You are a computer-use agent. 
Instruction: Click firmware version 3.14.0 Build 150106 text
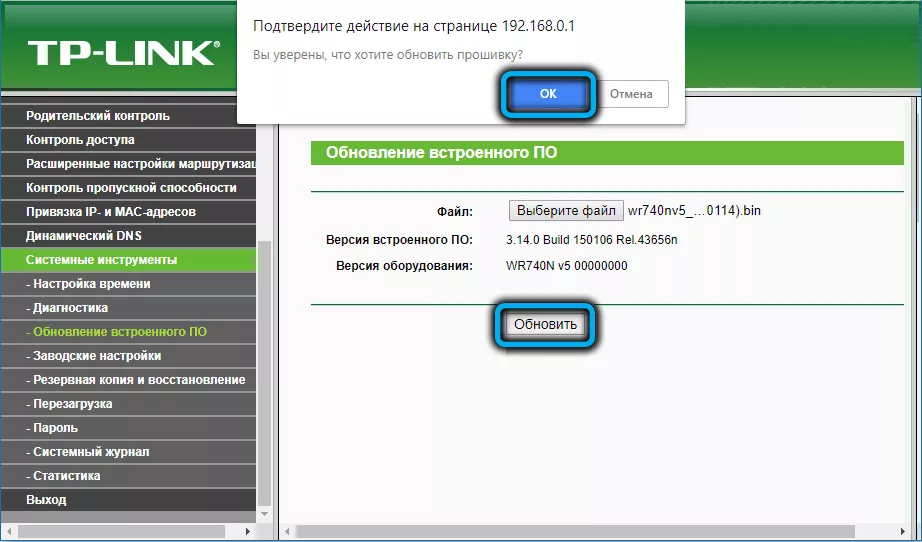click(x=592, y=240)
